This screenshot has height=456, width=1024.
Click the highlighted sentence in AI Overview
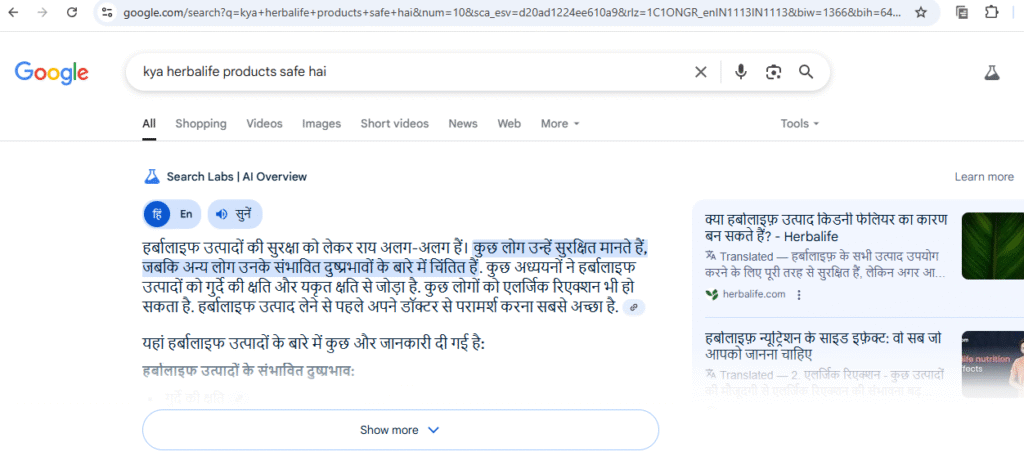[x=396, y=258]
